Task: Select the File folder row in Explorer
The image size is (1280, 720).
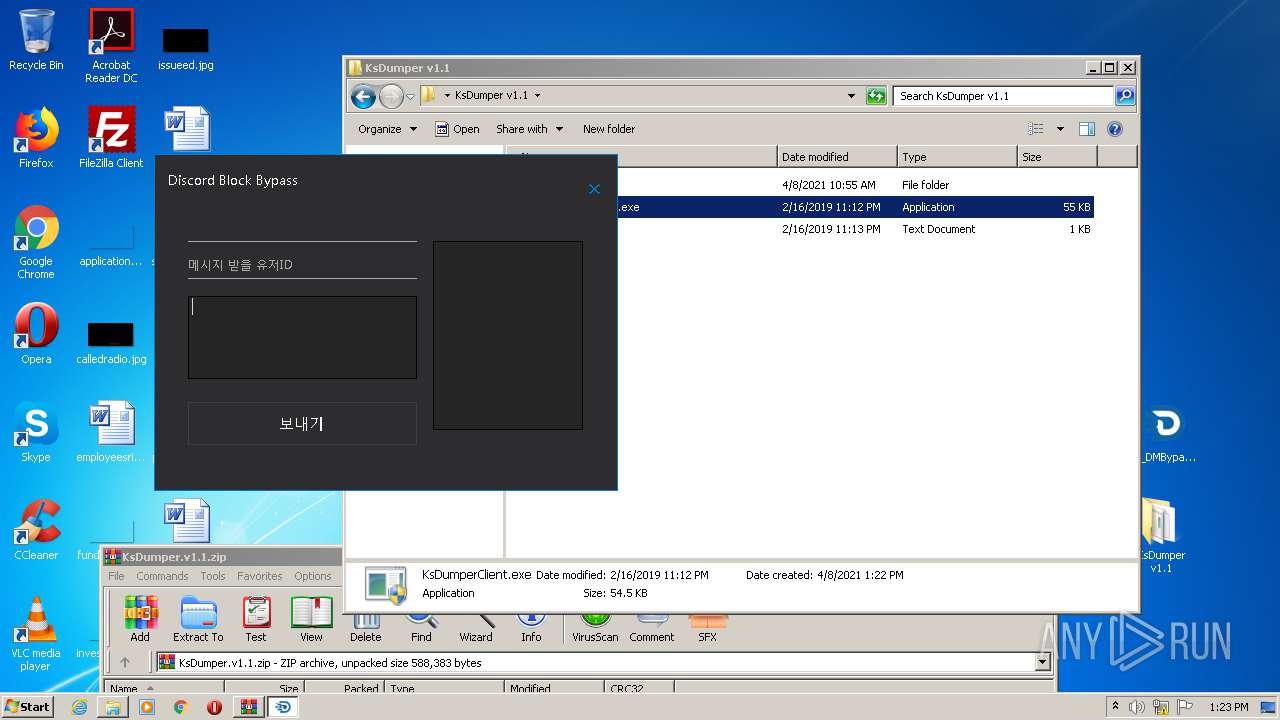Action: pyautogui.click(x=800, y=185)
